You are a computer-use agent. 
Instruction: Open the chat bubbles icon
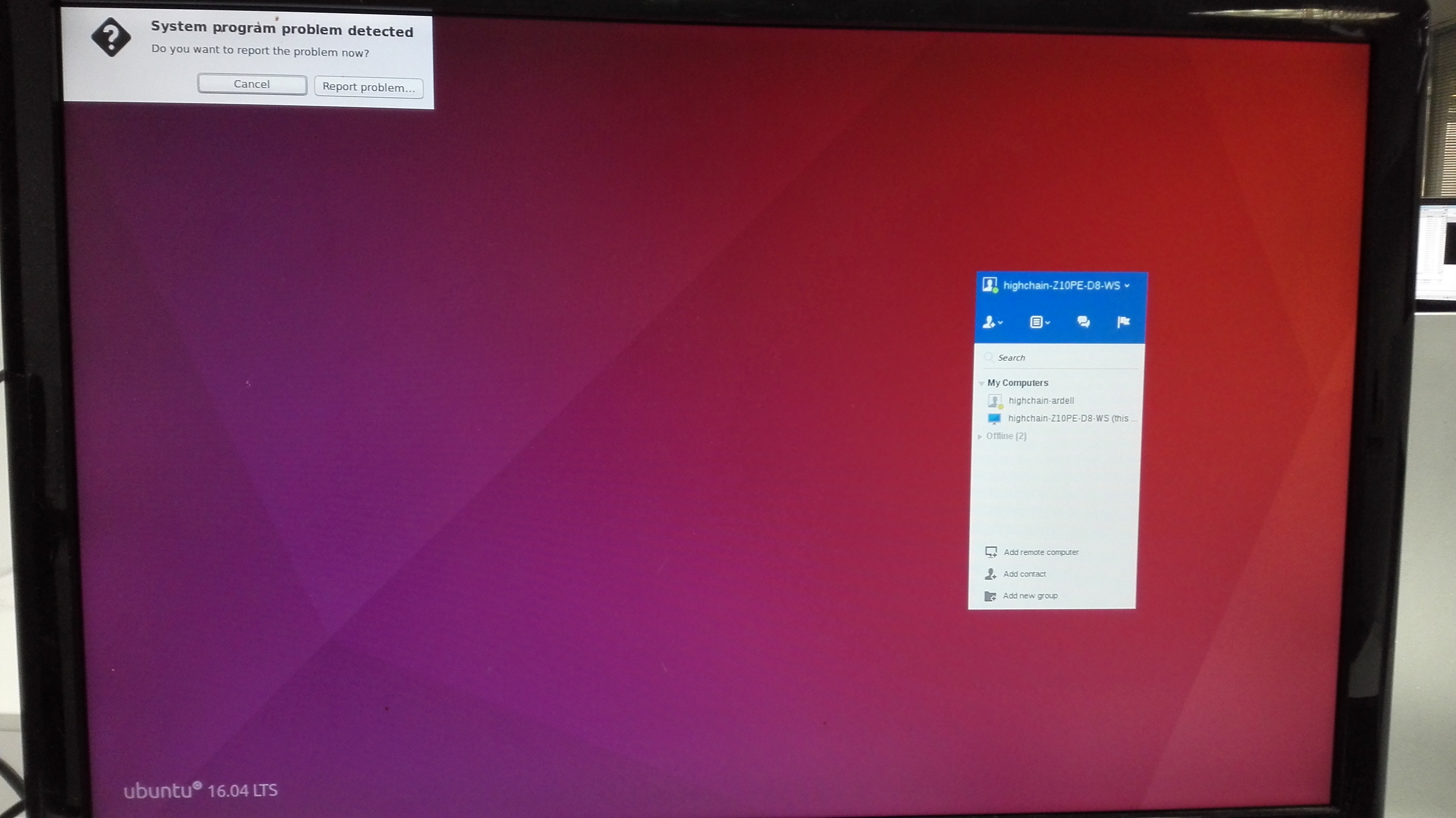pos(1083,322)
